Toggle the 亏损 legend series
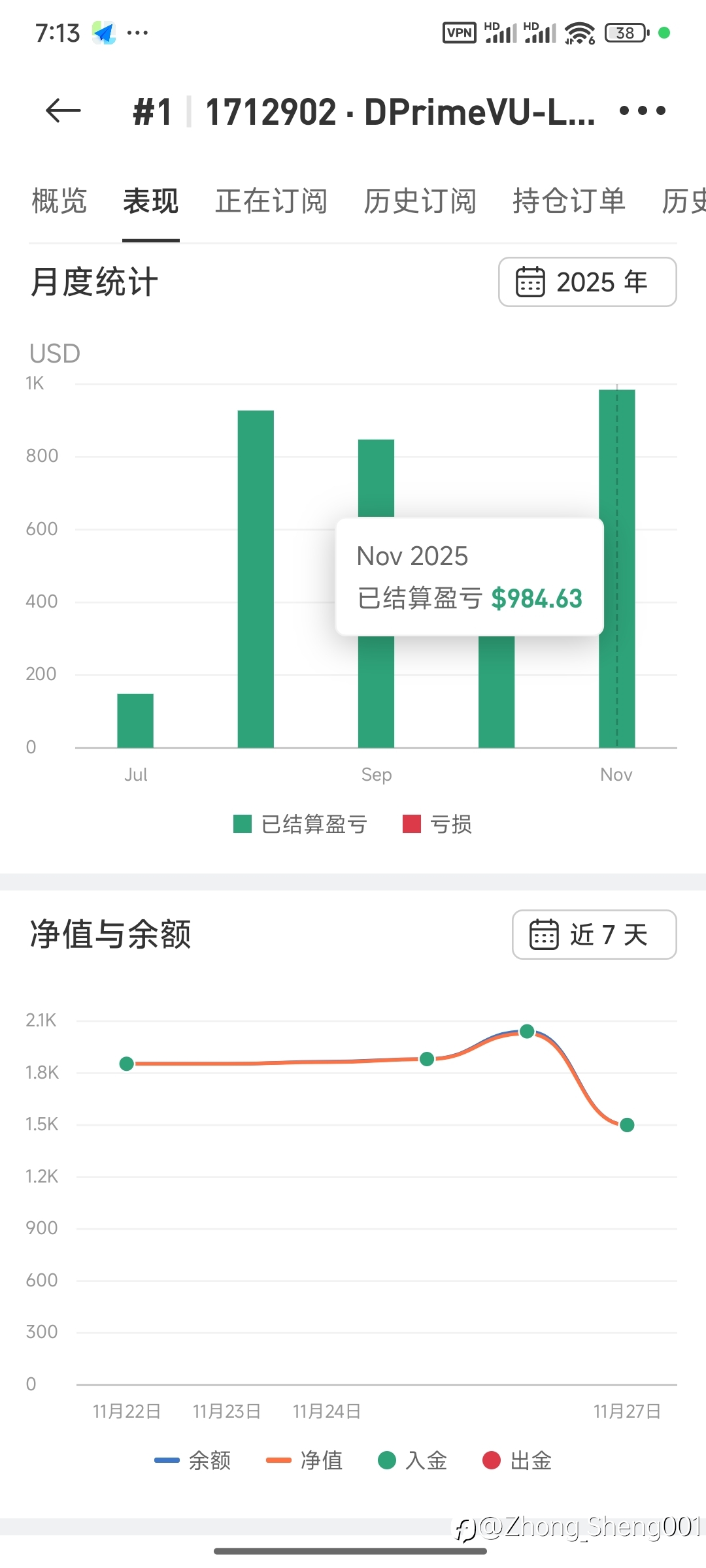 437,824
